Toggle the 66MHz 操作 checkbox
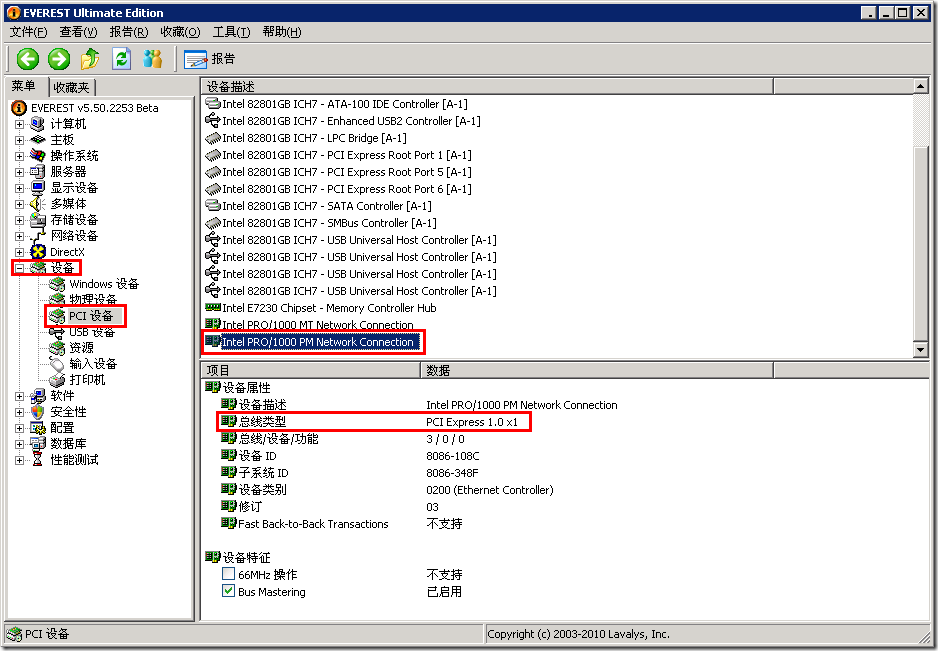 pos(228,574)
